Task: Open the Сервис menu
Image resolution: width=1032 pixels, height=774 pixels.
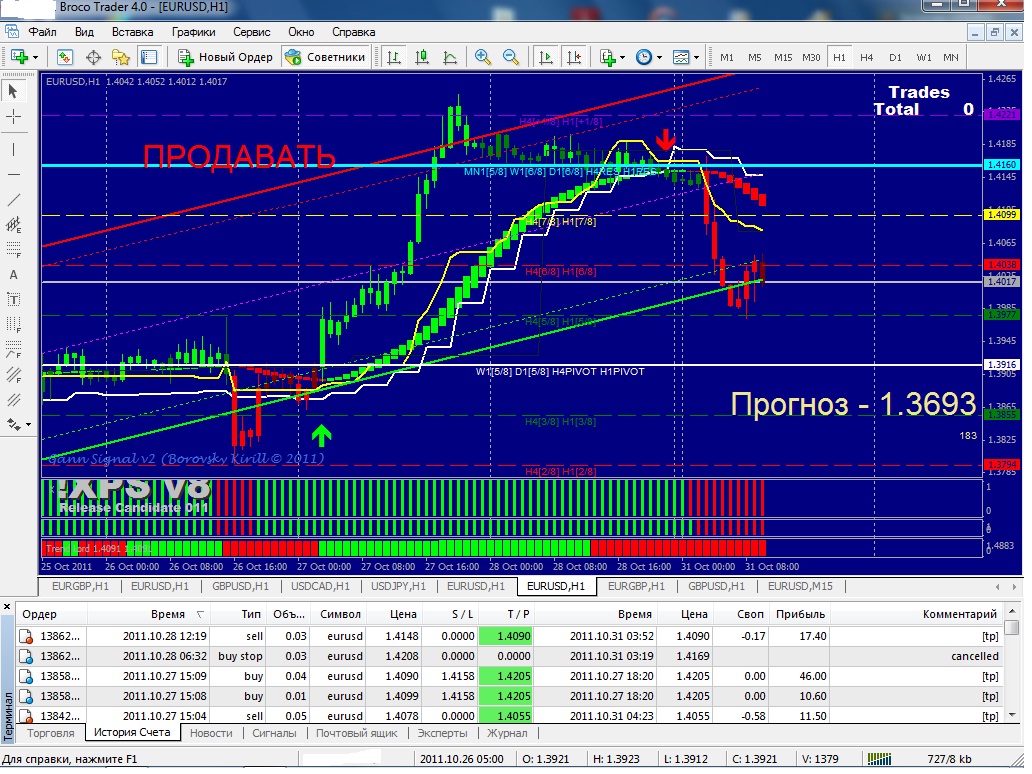Action: (x=251, y=32)
